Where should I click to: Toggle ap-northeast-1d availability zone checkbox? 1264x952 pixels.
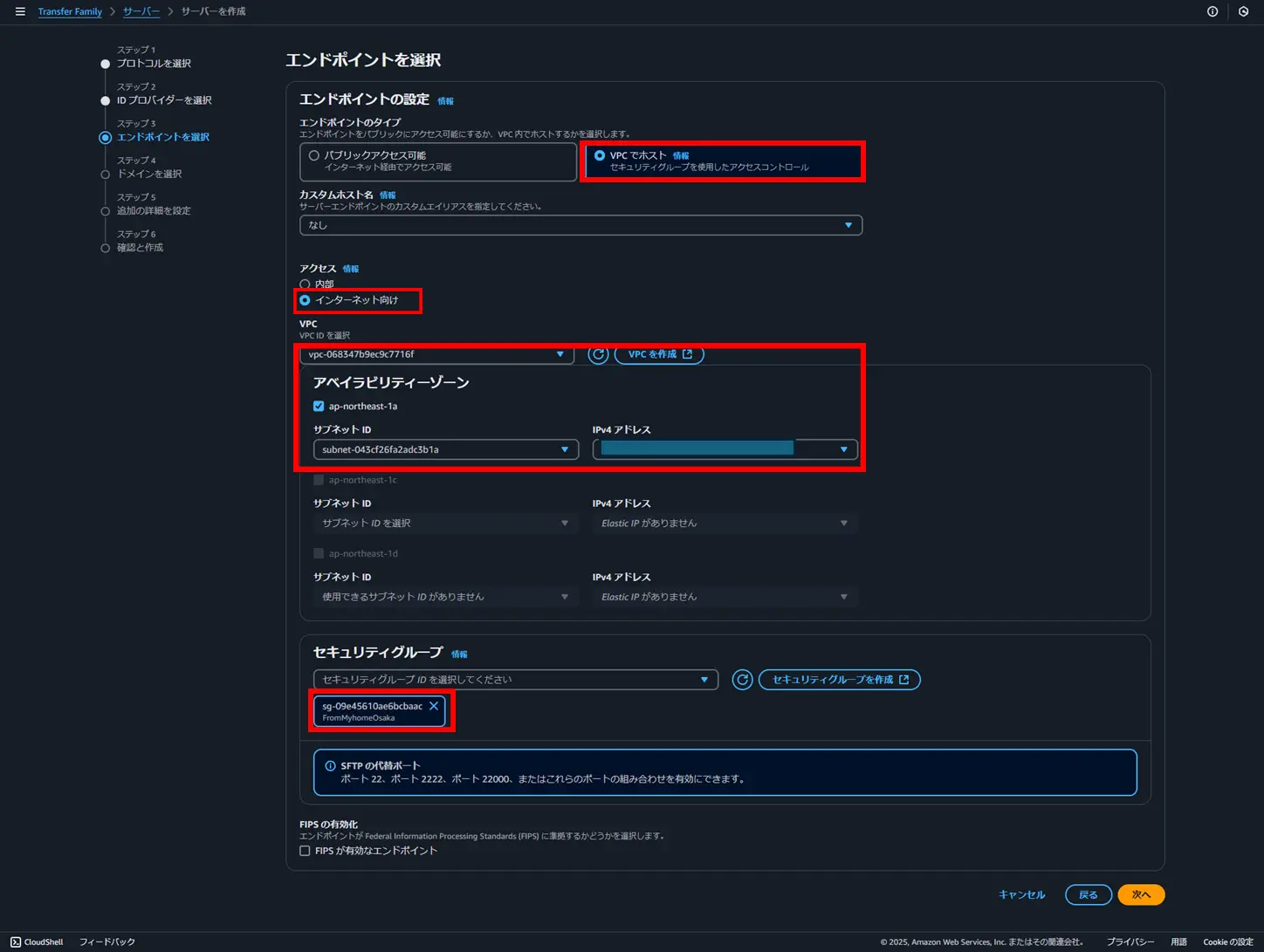coord(319,553)
